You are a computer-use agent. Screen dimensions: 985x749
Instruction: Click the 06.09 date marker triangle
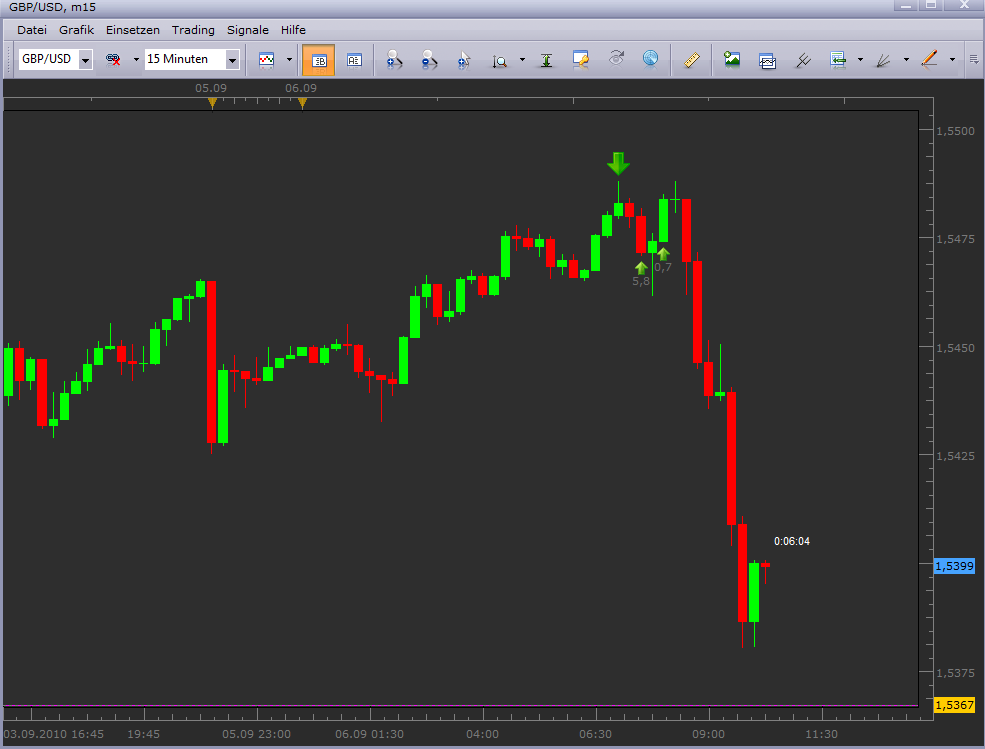[x=302, y=103]
